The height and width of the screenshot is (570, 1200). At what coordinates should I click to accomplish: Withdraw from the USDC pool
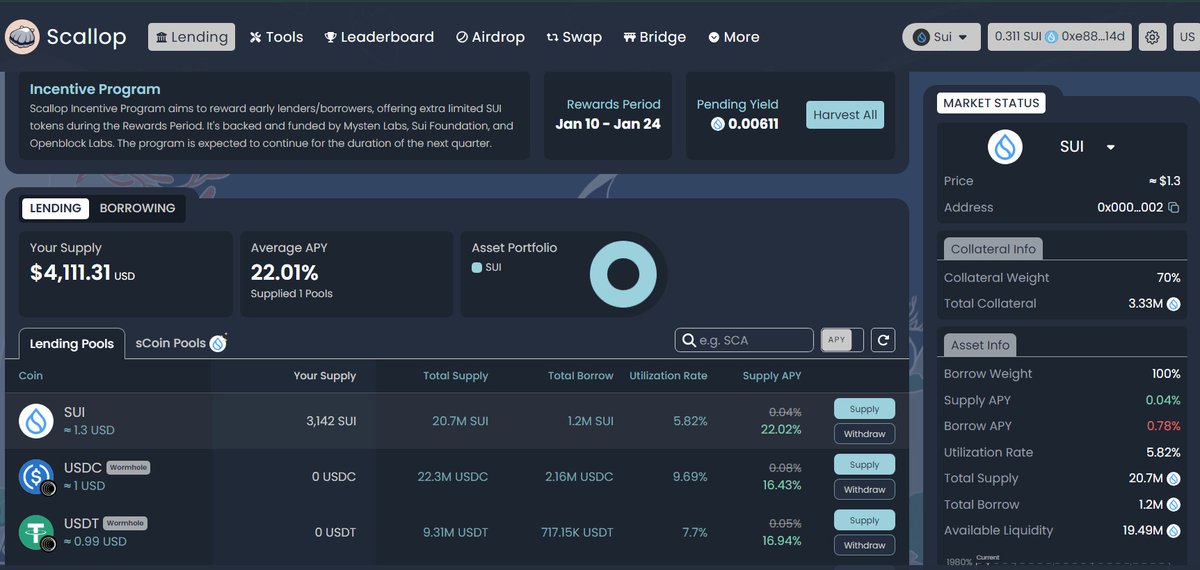click(x=864, y=490)
